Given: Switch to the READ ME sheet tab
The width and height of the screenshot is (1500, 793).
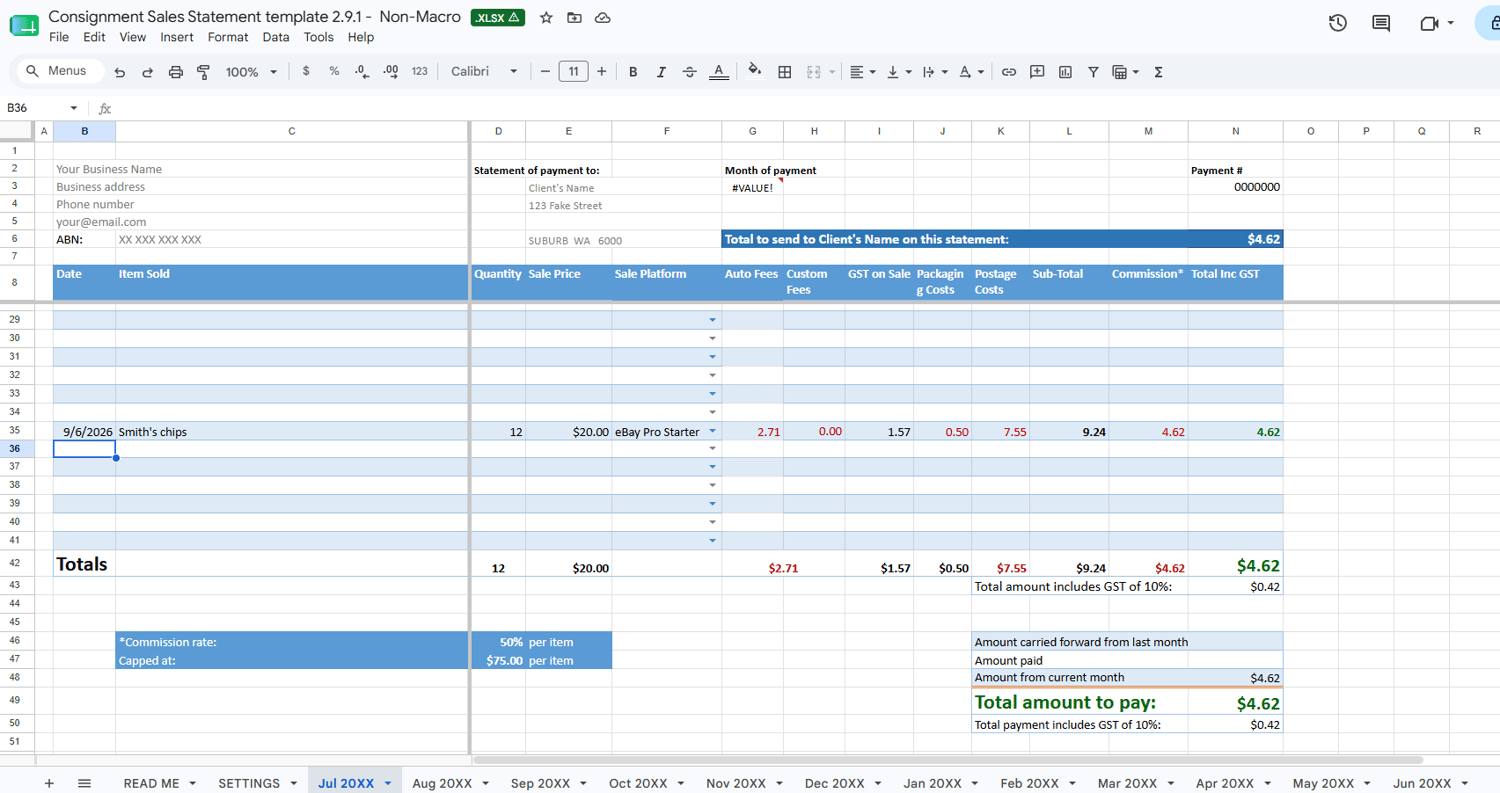Looking at the screenshot, I should [152, 783].
